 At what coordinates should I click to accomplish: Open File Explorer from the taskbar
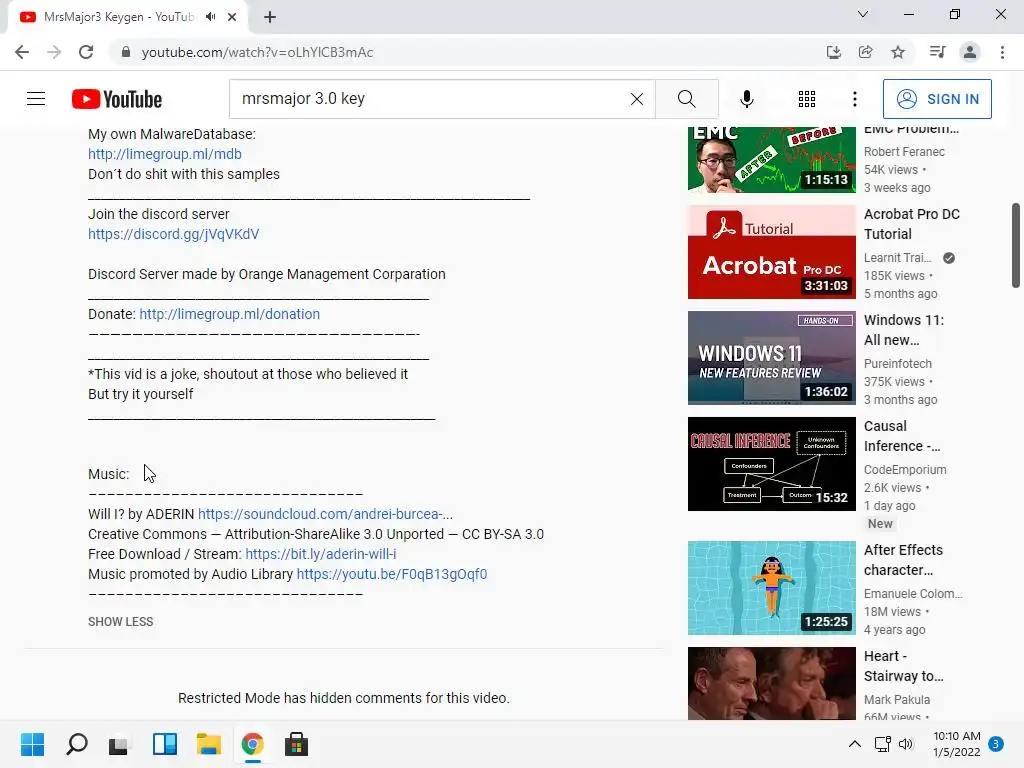209,744
